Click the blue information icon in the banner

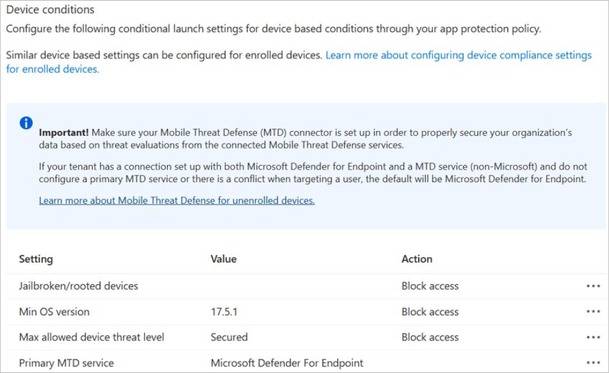click(26, 123)
